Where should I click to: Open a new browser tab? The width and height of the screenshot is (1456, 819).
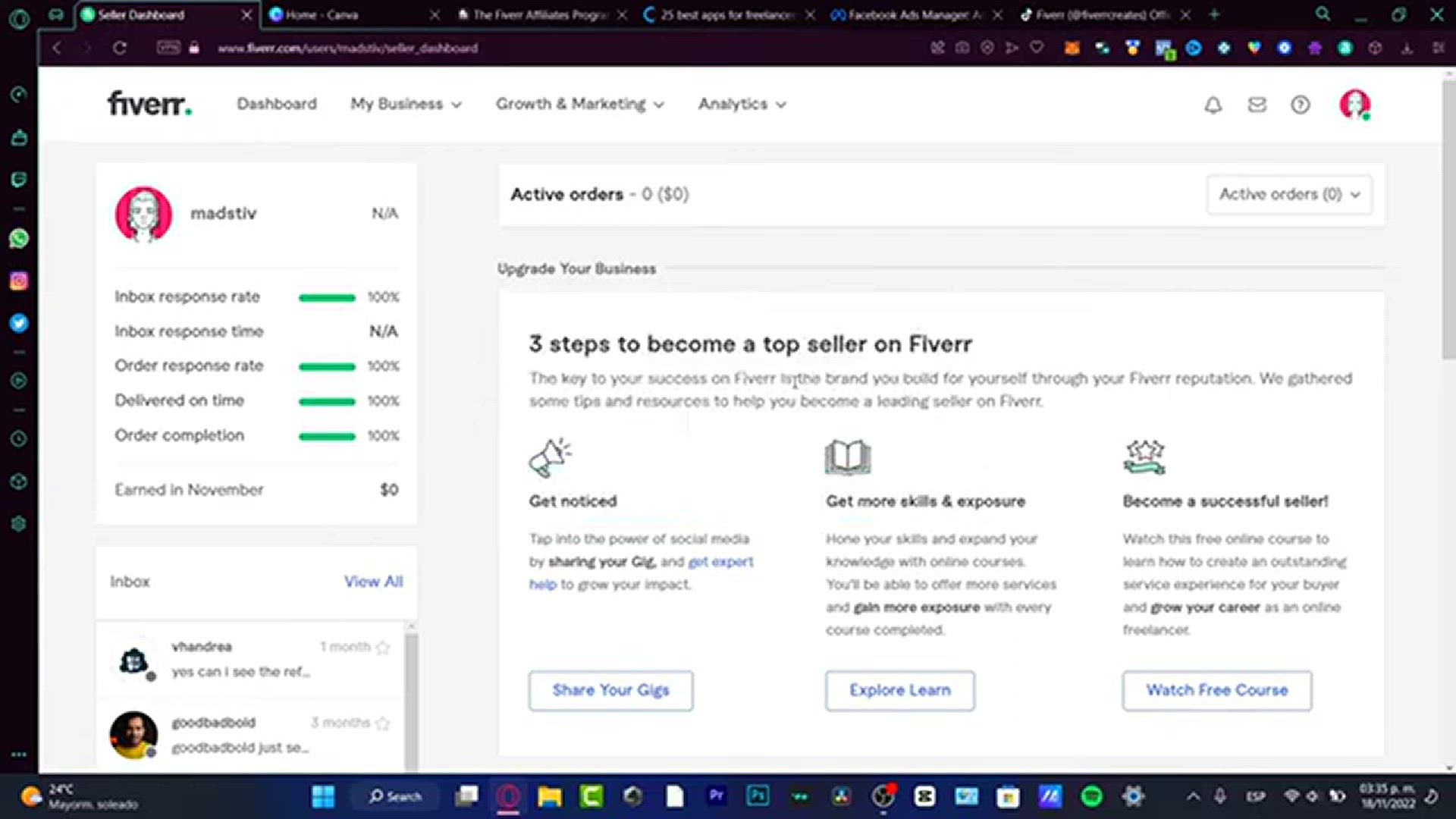(1214, 14)
